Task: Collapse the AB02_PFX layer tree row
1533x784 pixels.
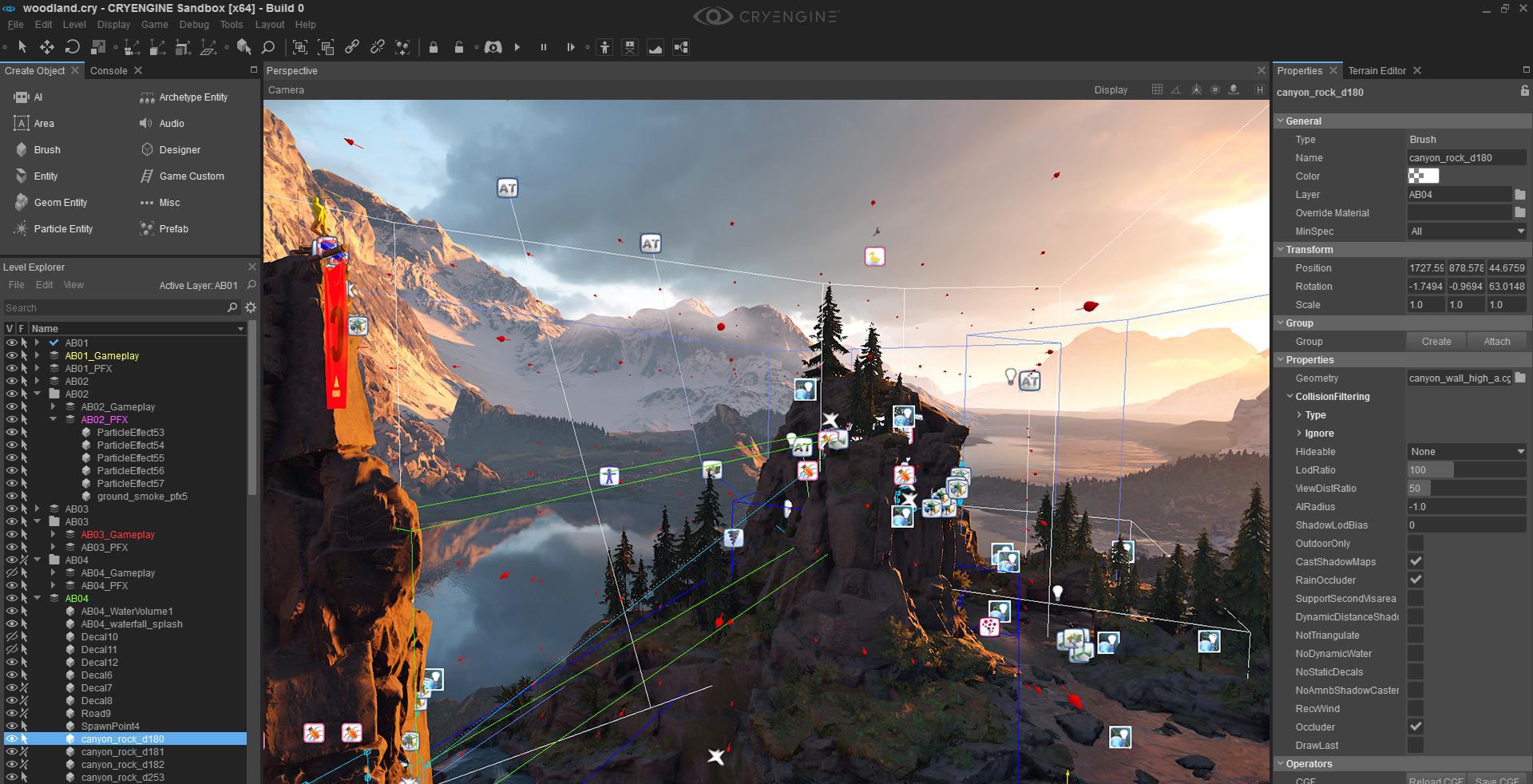Action: click(53, 420)
